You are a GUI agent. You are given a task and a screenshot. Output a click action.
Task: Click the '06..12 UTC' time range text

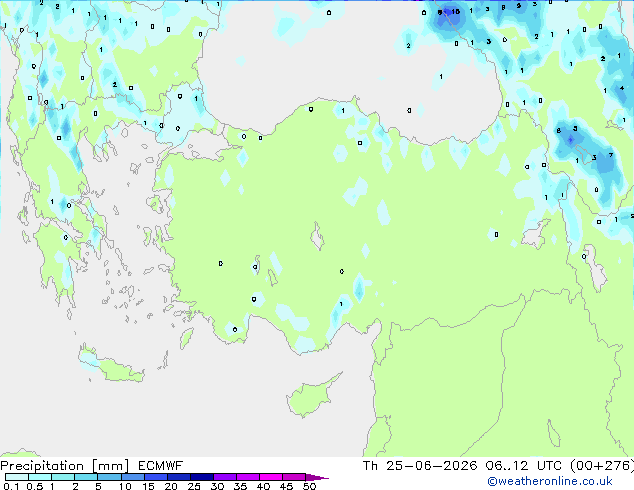pos(524,466)
